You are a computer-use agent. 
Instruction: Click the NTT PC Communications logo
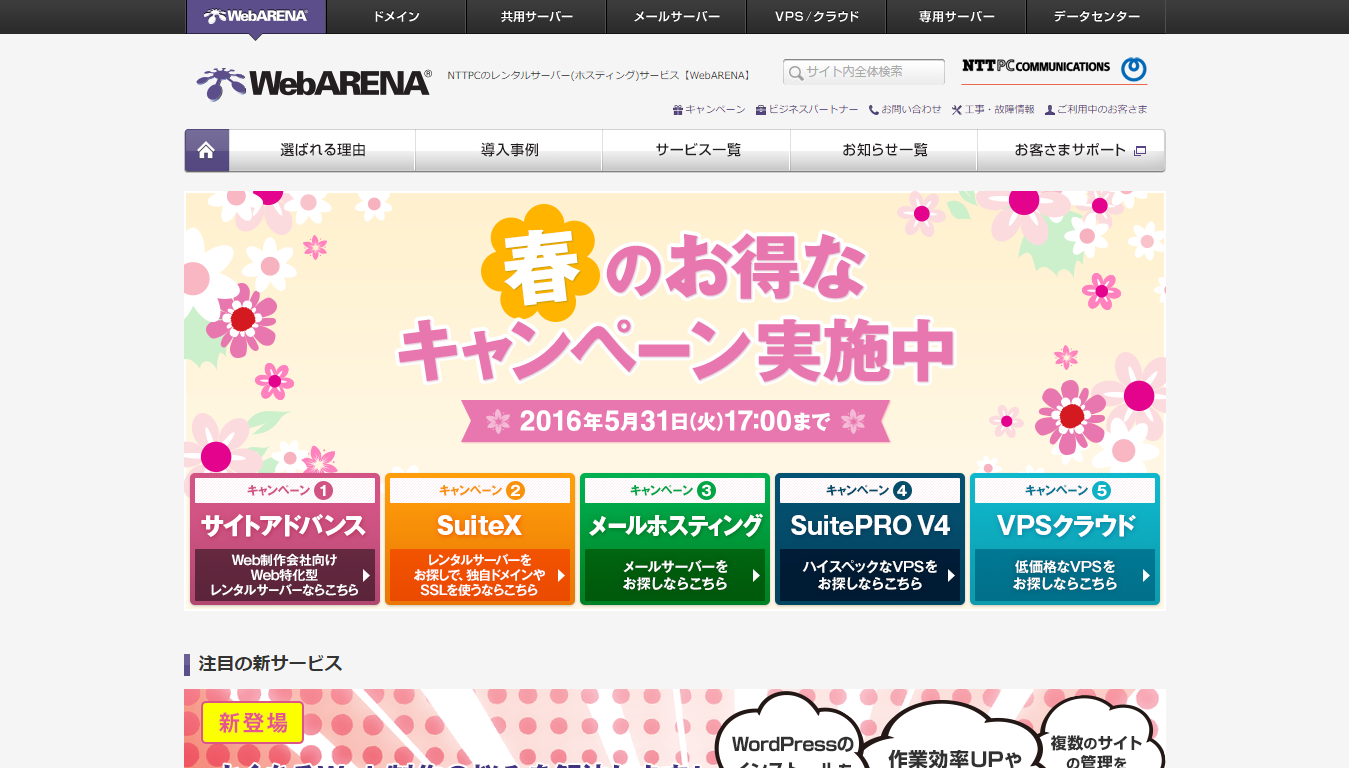(x=1053, y=69)
